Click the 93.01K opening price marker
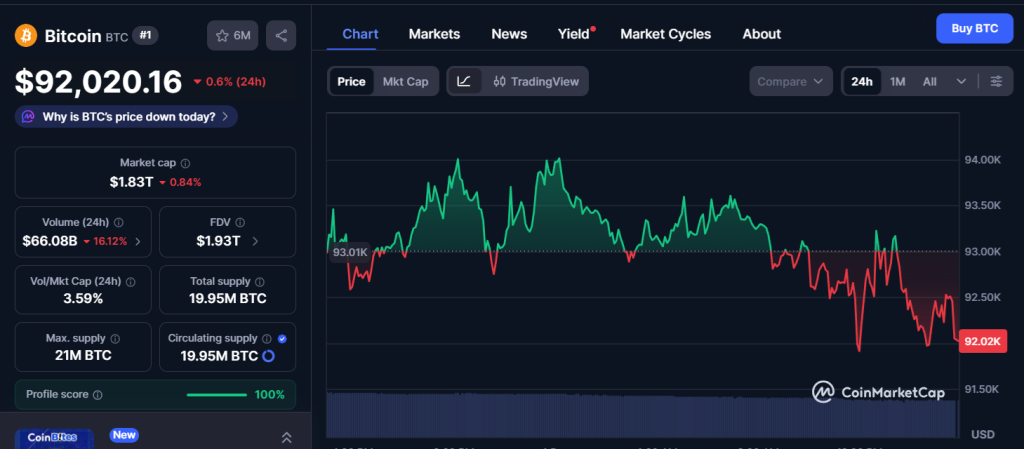The image size is (1024, 449). pos(350,252)
